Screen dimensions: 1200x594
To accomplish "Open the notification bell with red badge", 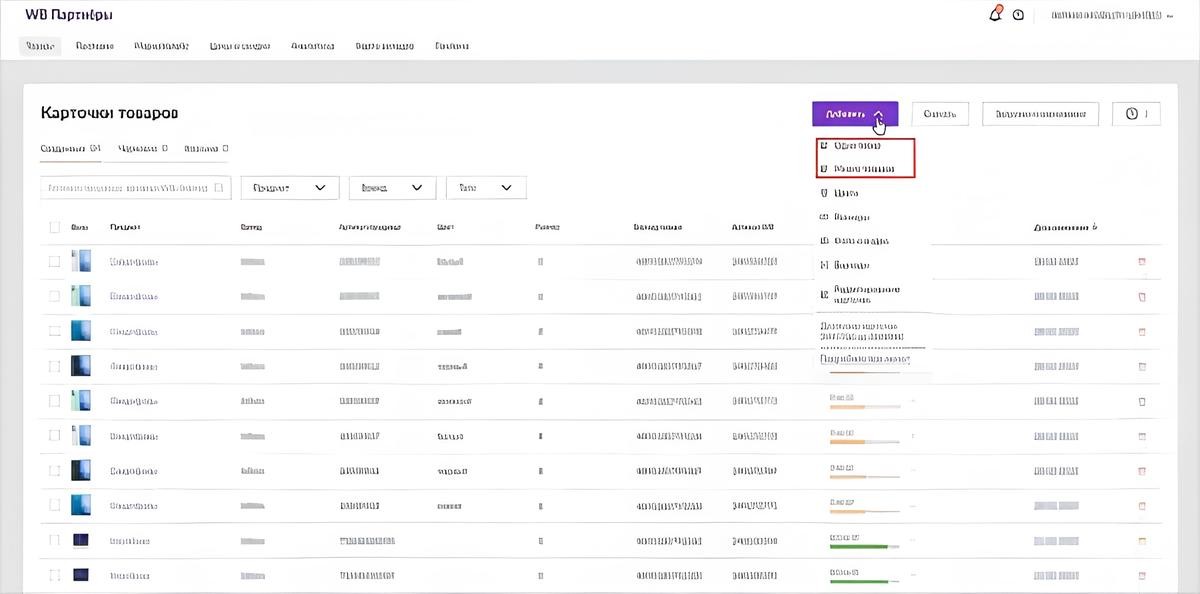I will [995, 14].
